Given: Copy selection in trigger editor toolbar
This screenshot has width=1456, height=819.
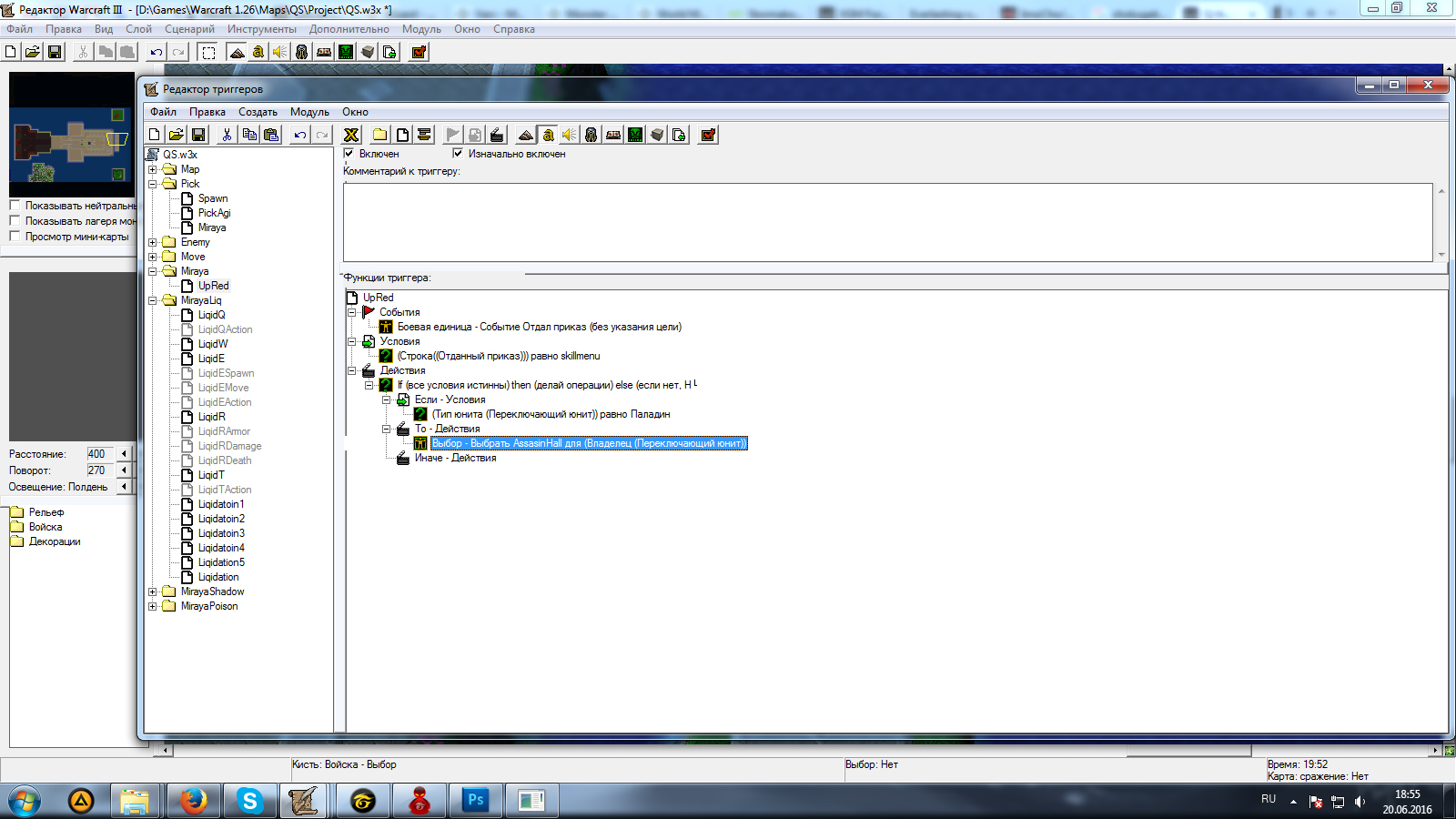Looking at the screenshot, I should click(249, 135).
